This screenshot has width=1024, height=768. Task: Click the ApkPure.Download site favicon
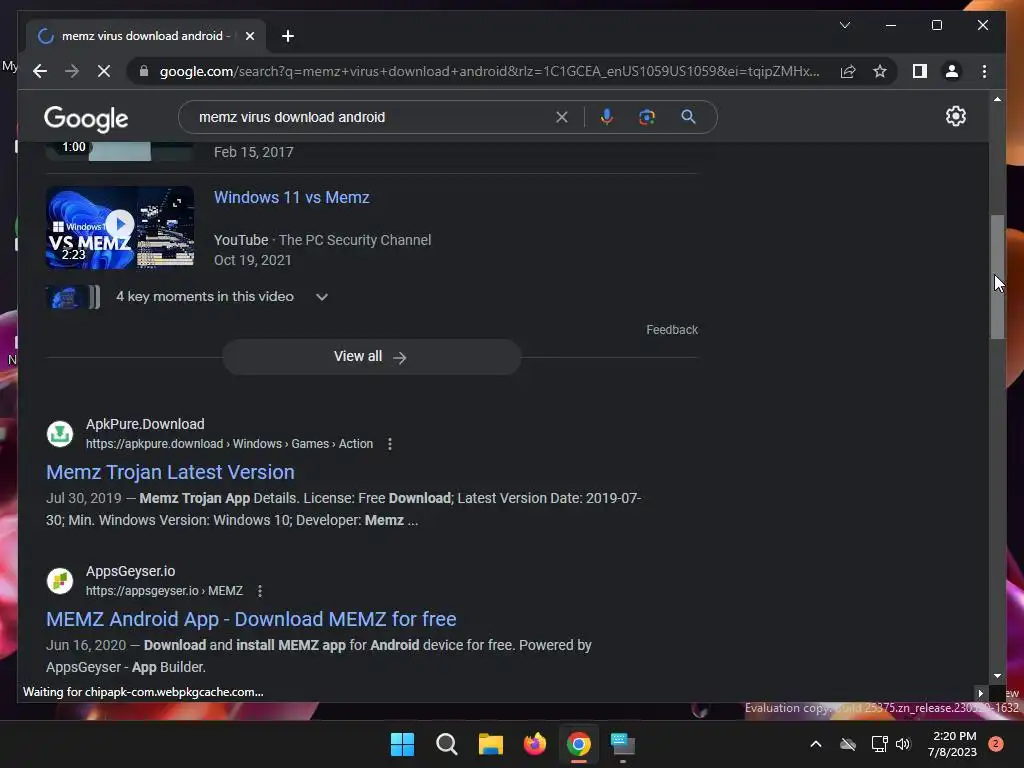(x=59, y=434)
